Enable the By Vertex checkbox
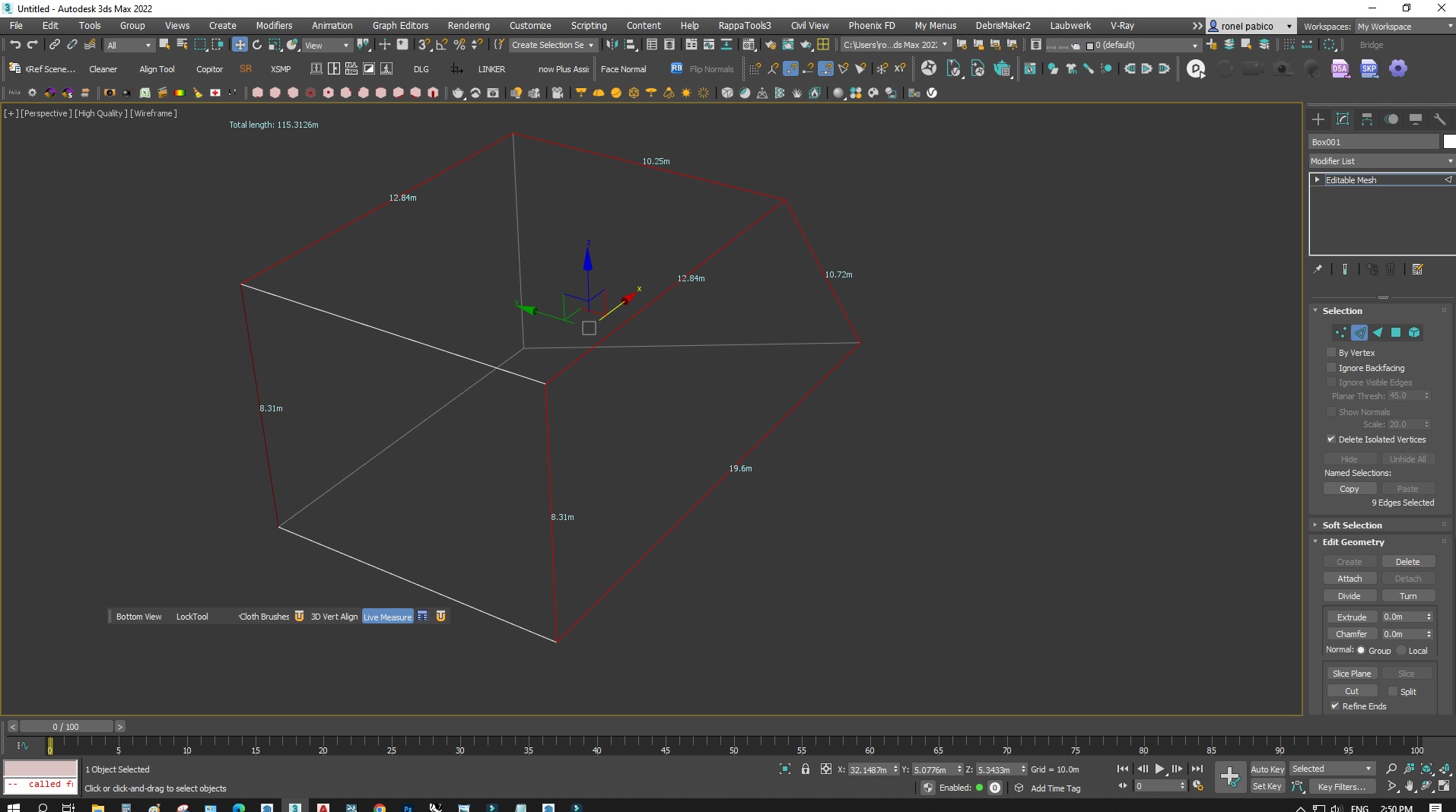Screen dimensions: 1456x812 pos(1332,352)
